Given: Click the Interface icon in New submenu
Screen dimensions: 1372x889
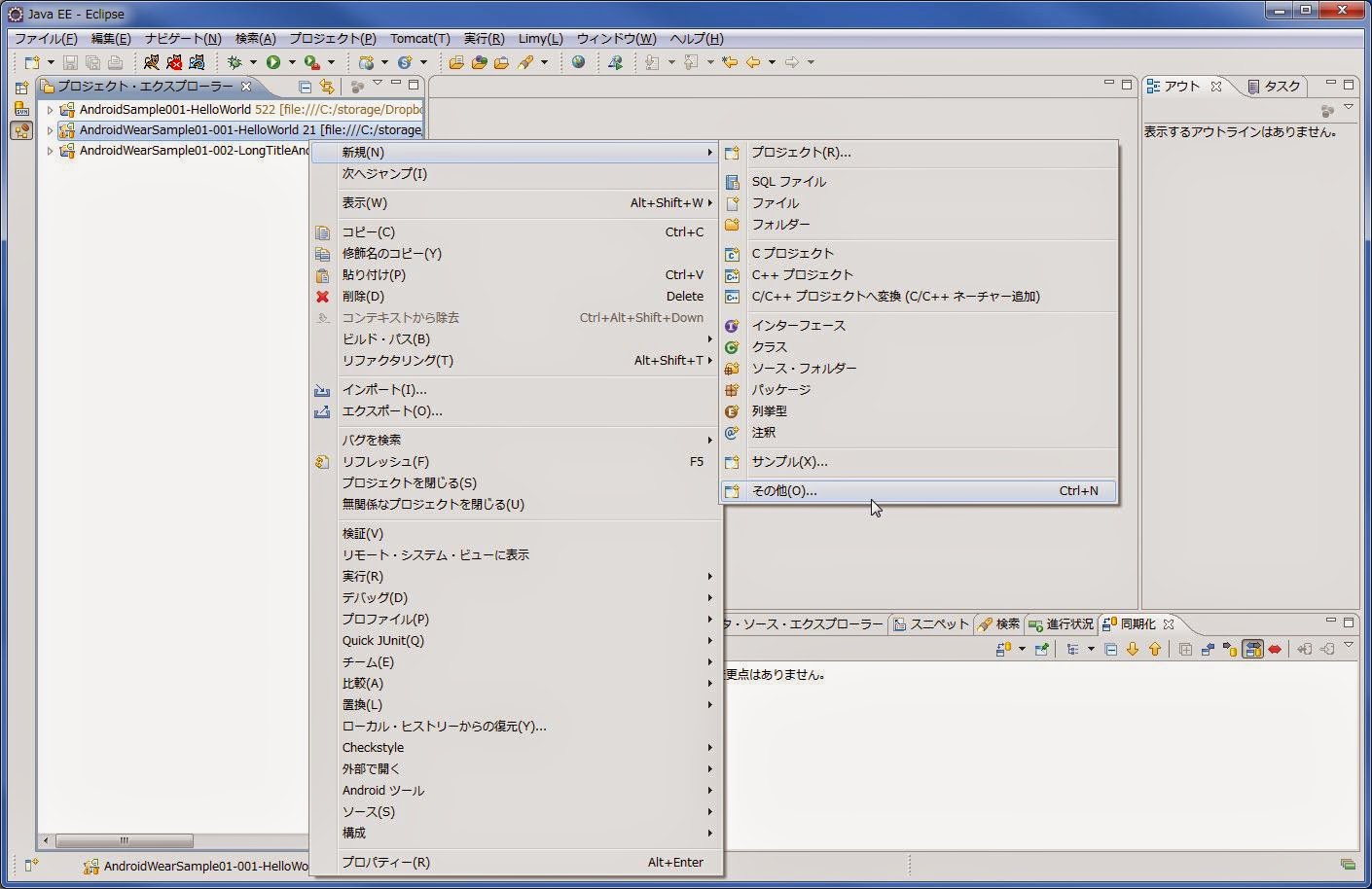Looking at the screenshot, I should (732, 326).
